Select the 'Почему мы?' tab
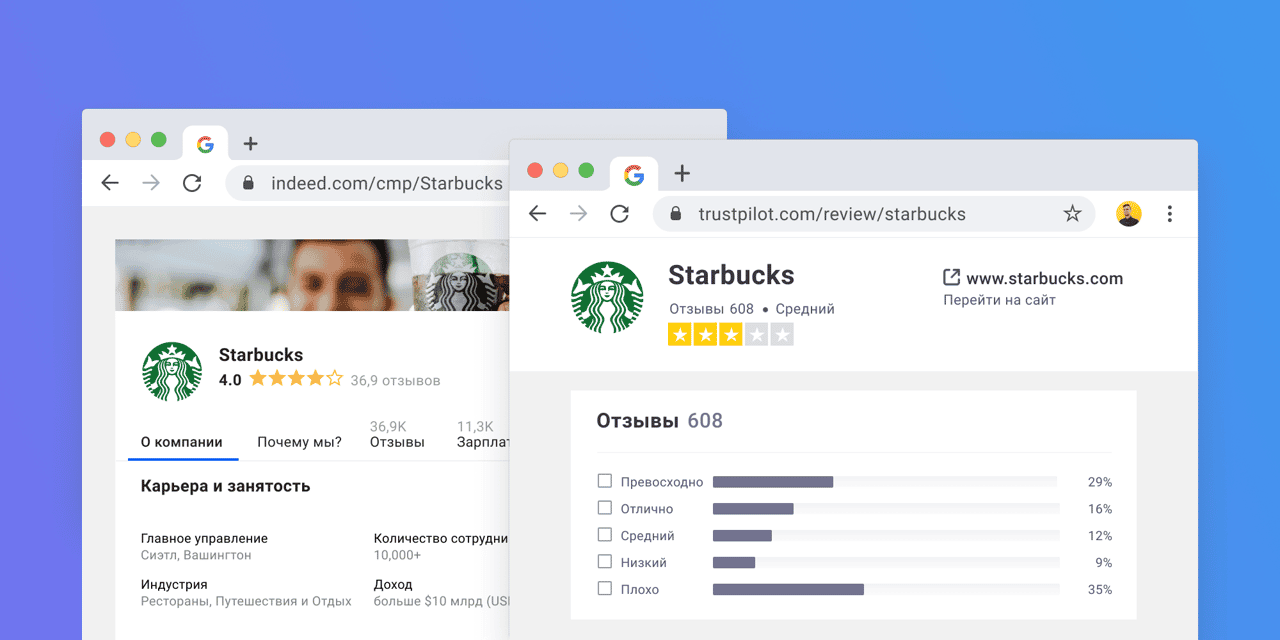Image resolution: width=1280 pixels, height=640 pixels. click(x=299, y=442)
